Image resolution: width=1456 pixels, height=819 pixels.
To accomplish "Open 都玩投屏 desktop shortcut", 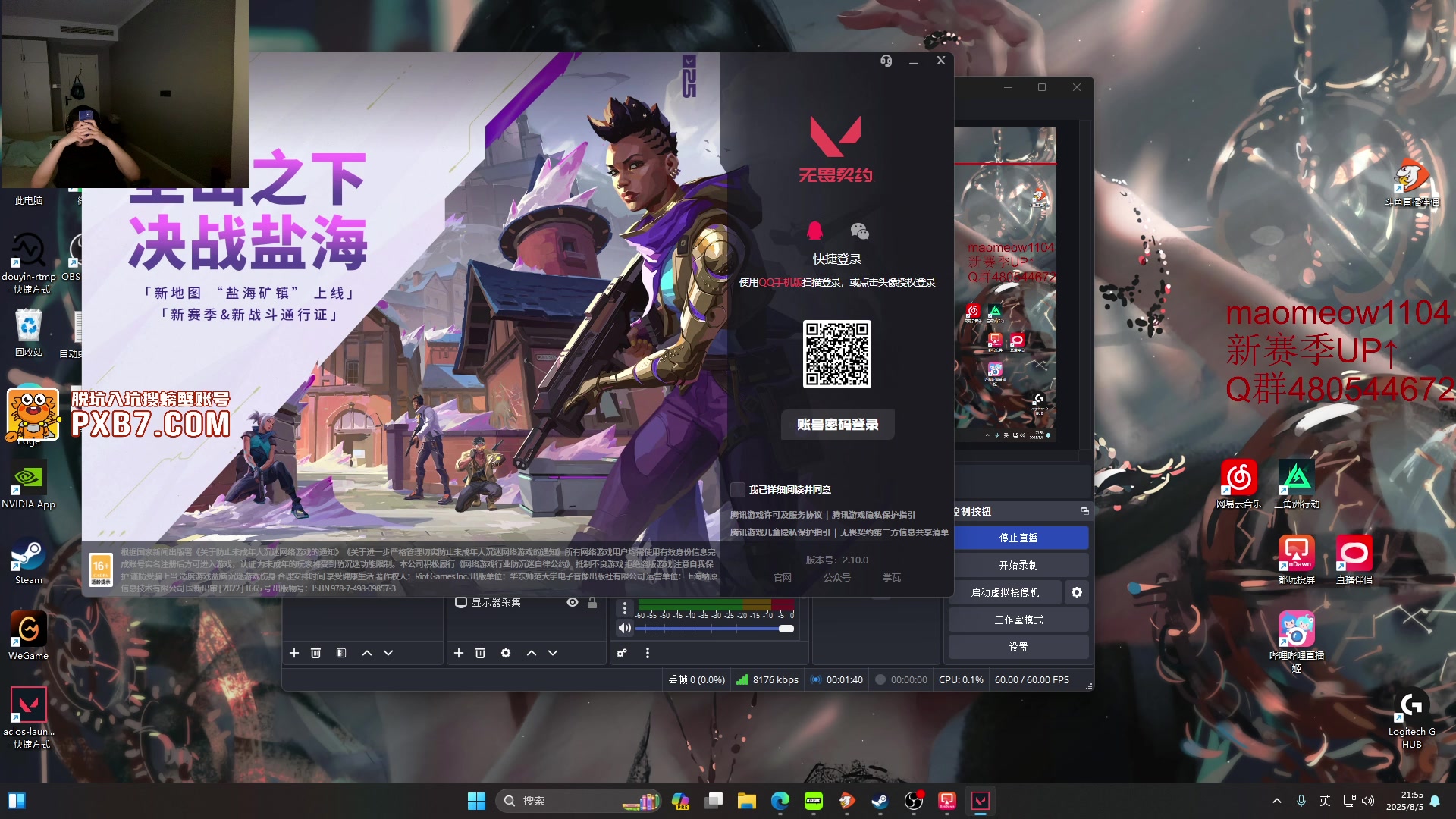I will 1297,560.
